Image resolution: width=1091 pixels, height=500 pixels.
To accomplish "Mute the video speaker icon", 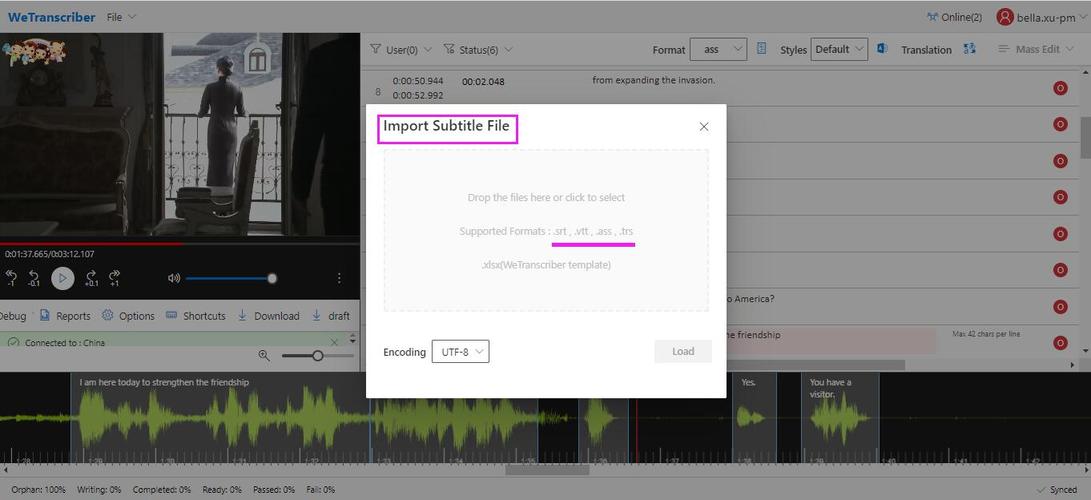I will click(174, 278).
